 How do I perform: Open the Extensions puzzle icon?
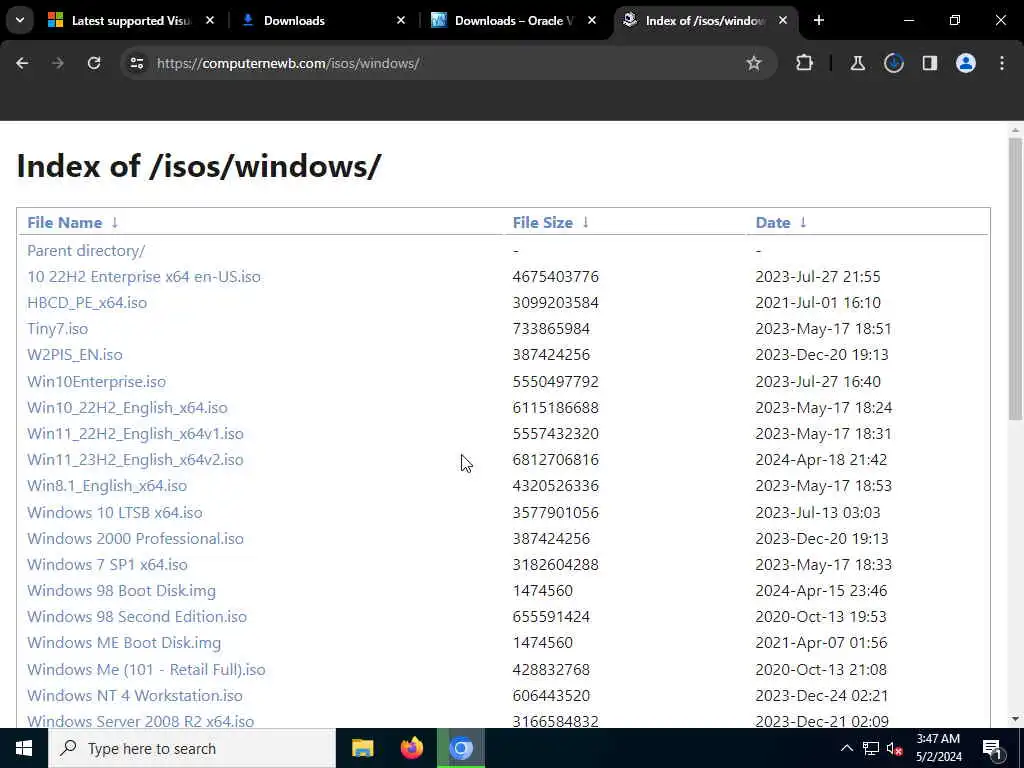[805, 63]
